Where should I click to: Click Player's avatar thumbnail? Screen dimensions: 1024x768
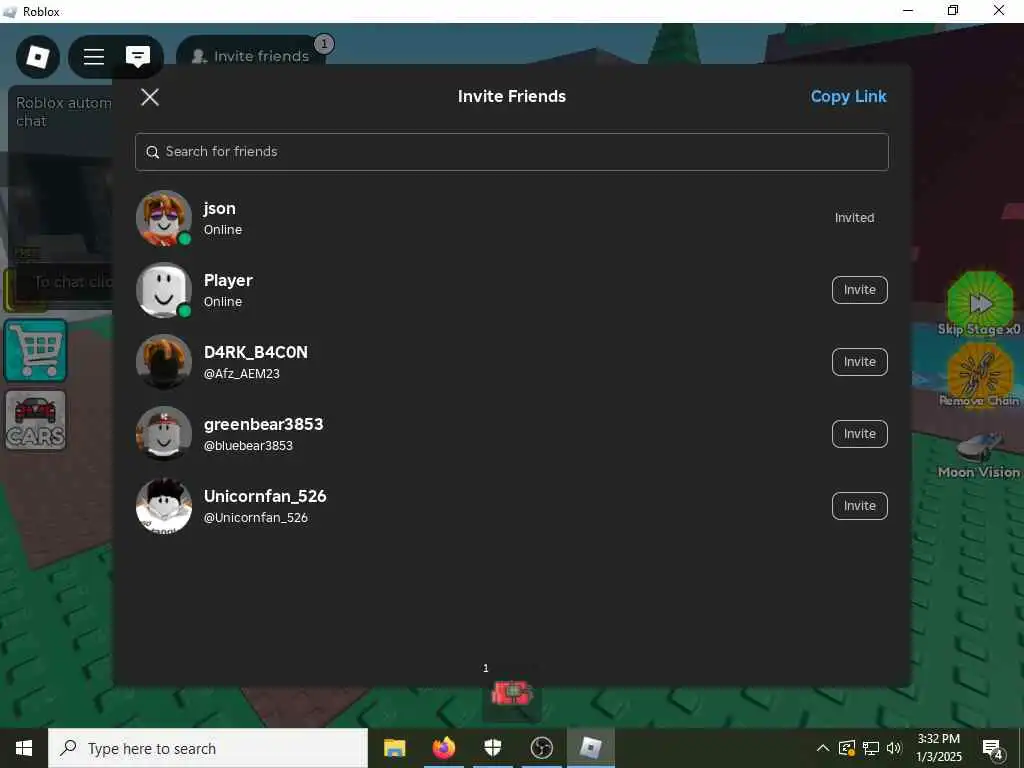(163, 290)
